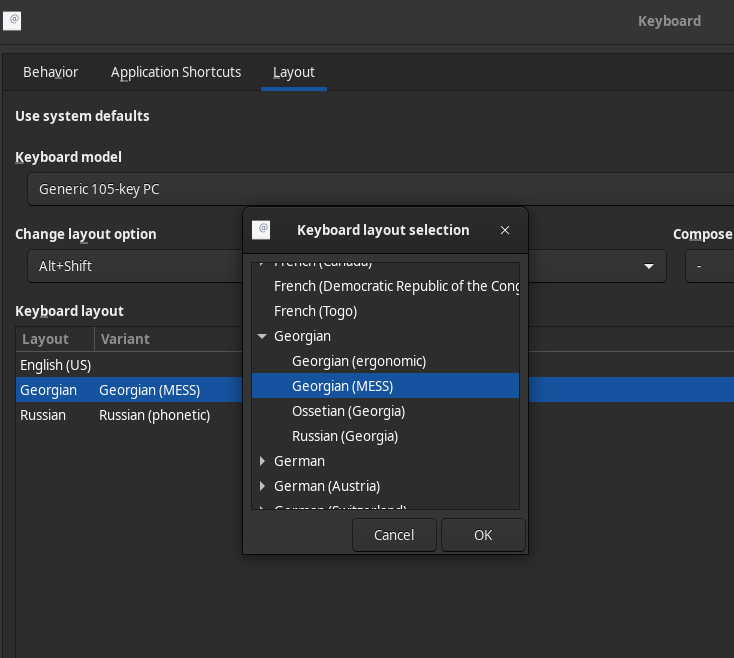The height and width of the screenshot is (658, 734).
Task: Open the Keyboard model combo box
Action: [380, 189]
